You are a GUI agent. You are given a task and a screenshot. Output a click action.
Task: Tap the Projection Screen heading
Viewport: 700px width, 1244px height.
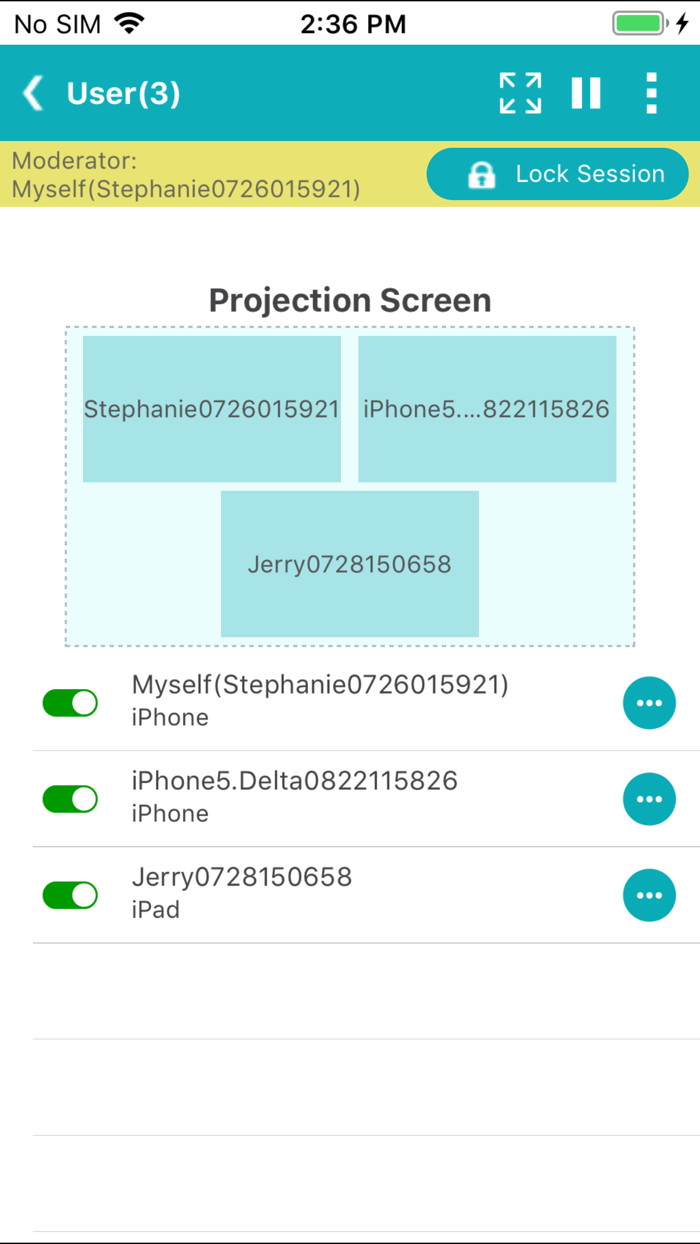[x=350, y=300]
